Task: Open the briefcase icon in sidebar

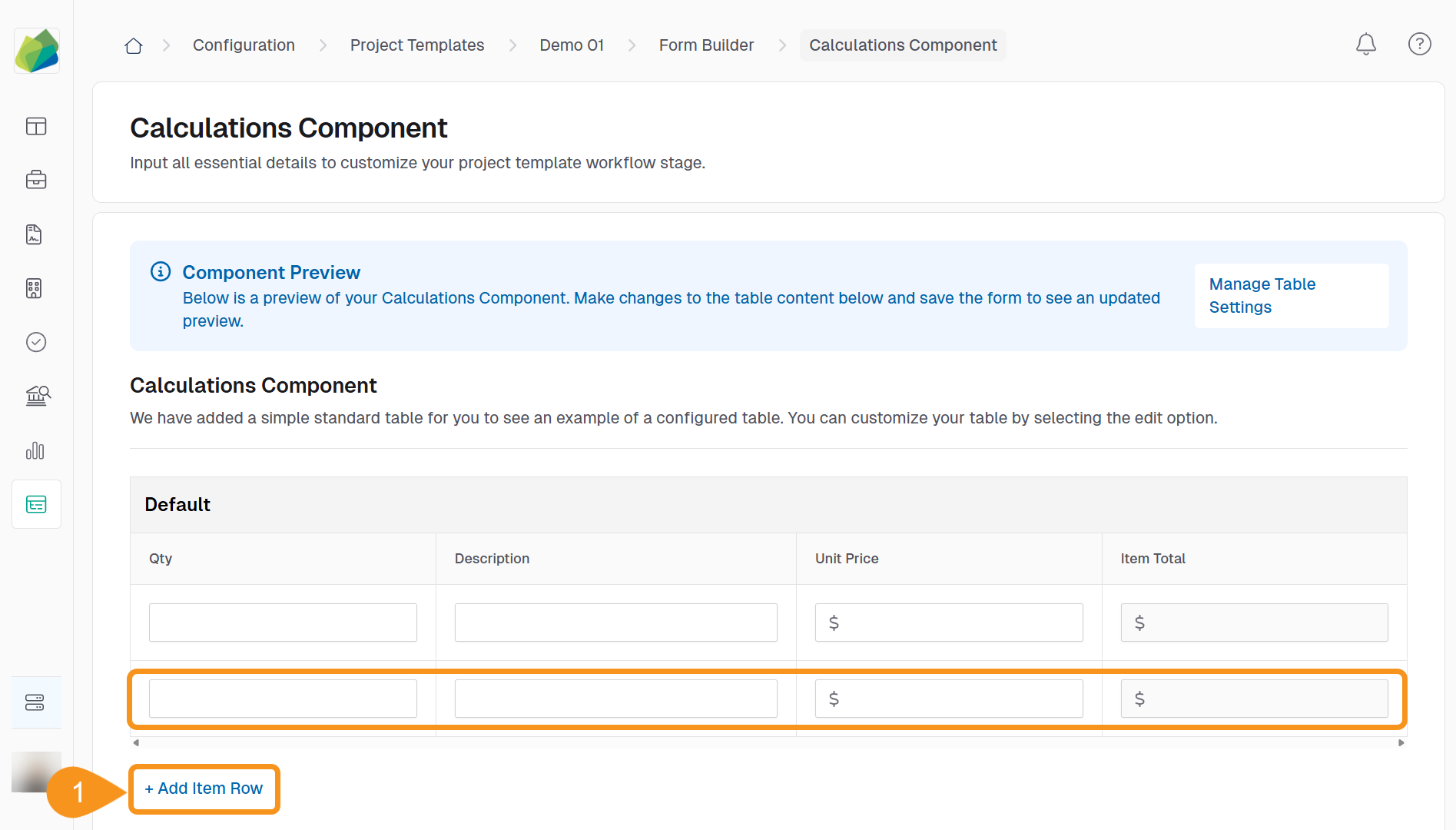Action: 36,180
